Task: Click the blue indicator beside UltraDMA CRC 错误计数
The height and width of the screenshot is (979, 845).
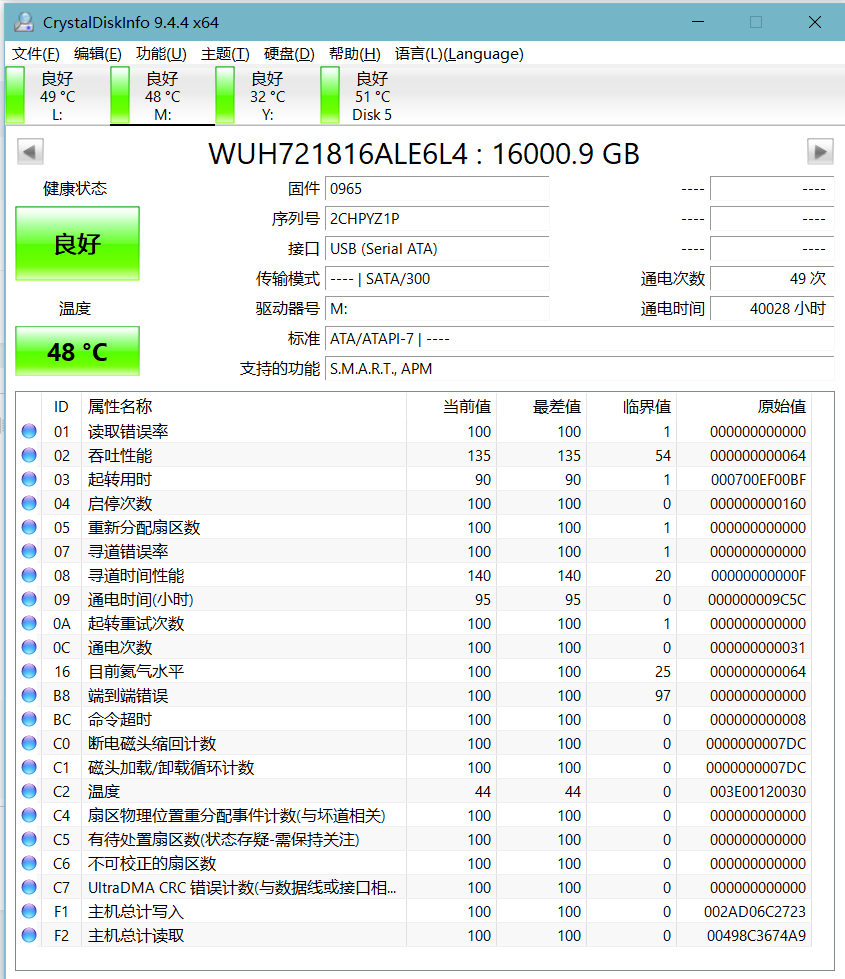Action: pyautogui.click(x=29, y=887)
